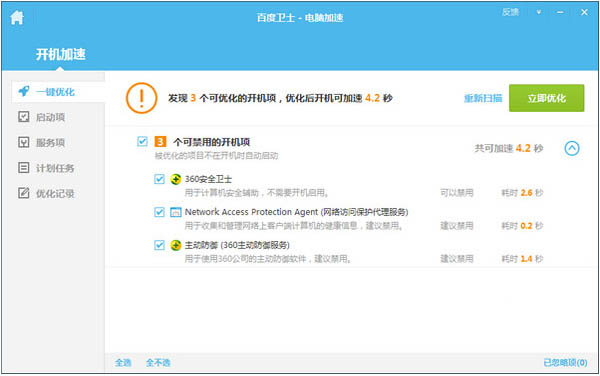Screen dimensions: 600x376
Task: Click the 重新扫描 link
Action: (x=483, y=98)
